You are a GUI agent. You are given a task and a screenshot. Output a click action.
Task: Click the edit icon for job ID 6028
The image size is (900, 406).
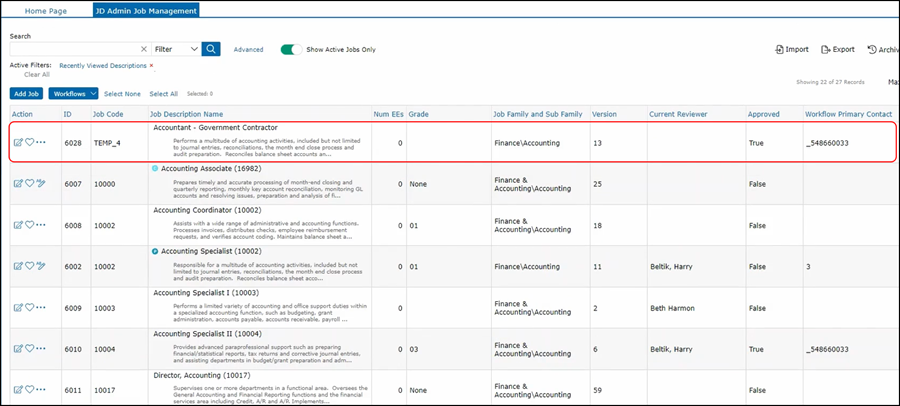click(18, 143)
